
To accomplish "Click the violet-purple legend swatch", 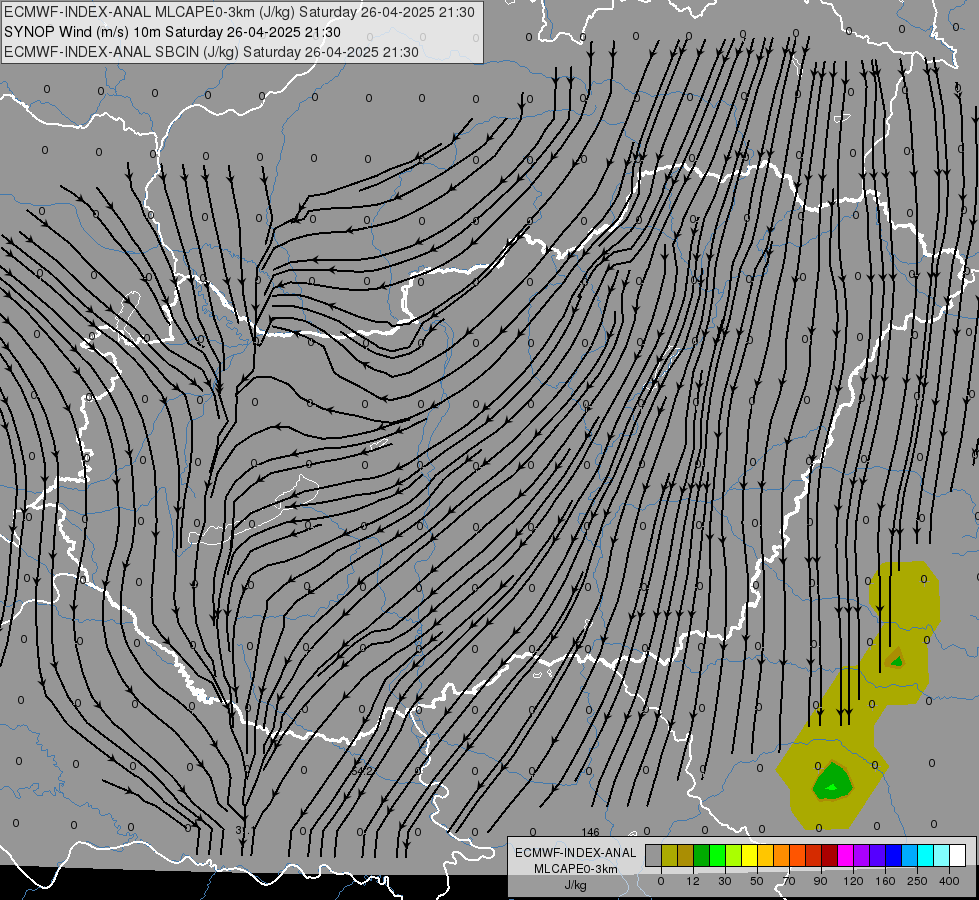I will point(862,855).
